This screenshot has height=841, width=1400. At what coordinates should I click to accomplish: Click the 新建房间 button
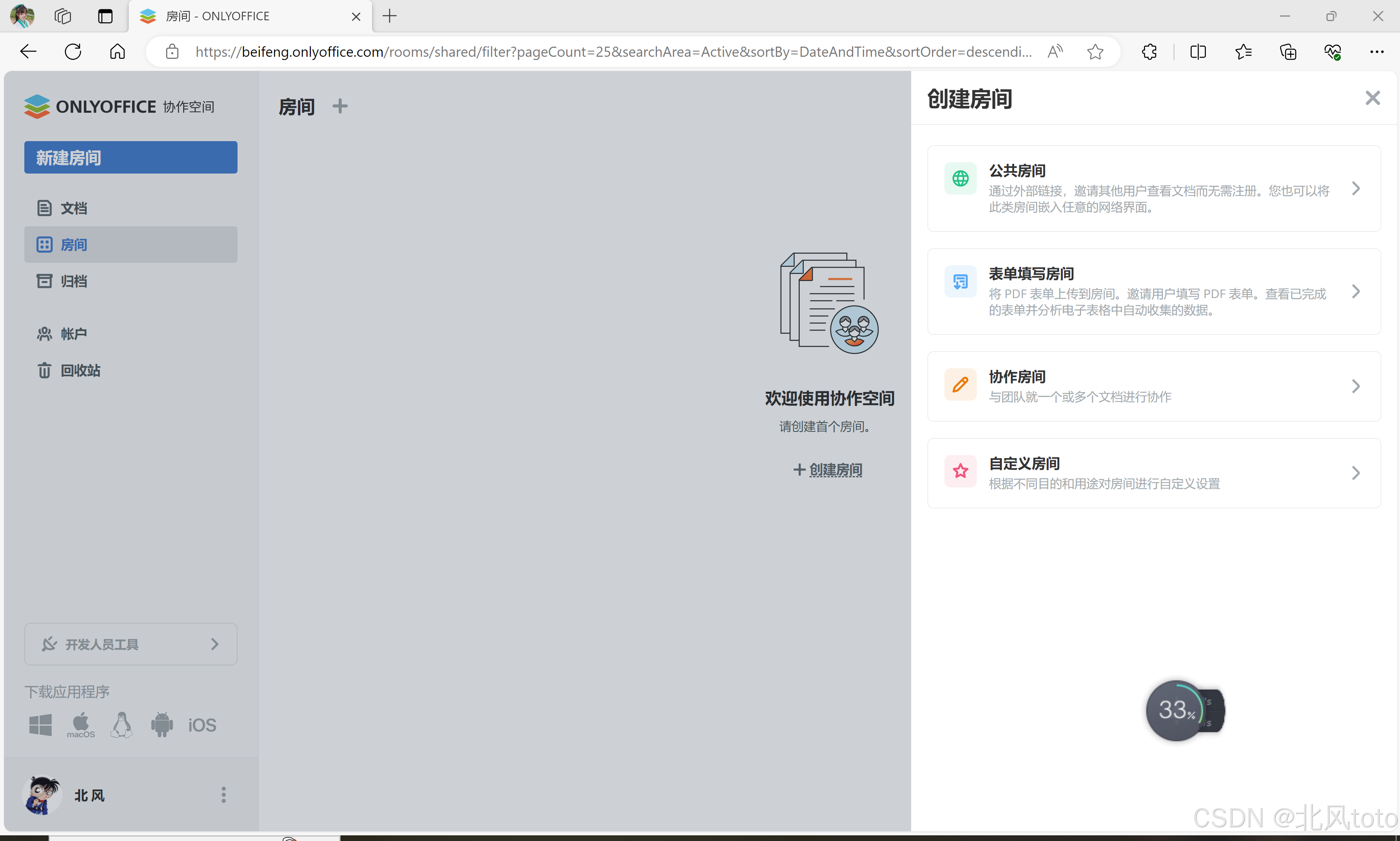[130, 157]
